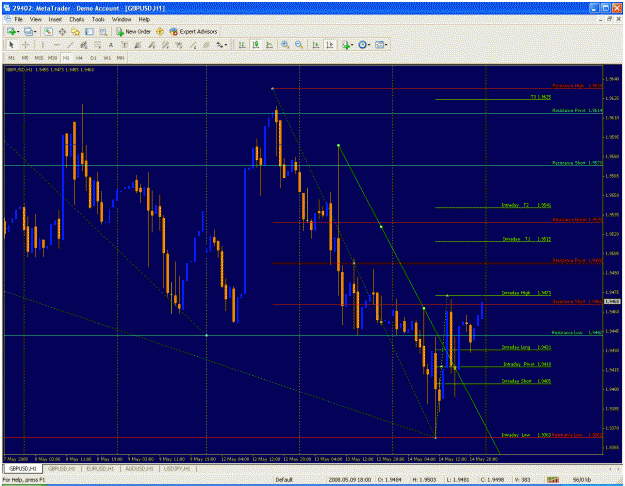Select the M1 timeframe button
625x486 pixels.
12,58
